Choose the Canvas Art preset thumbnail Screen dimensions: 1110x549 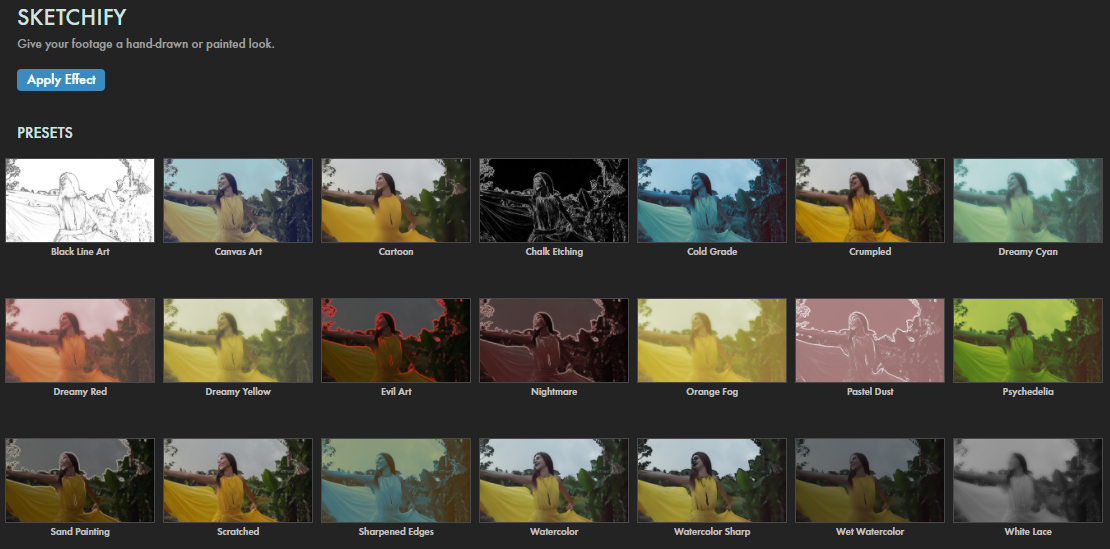[238, 200]
